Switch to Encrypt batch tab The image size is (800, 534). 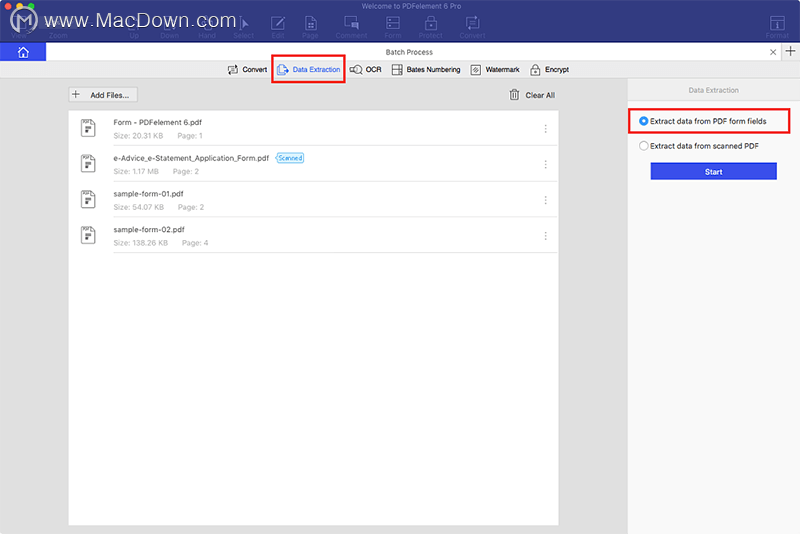pos(549,70)
